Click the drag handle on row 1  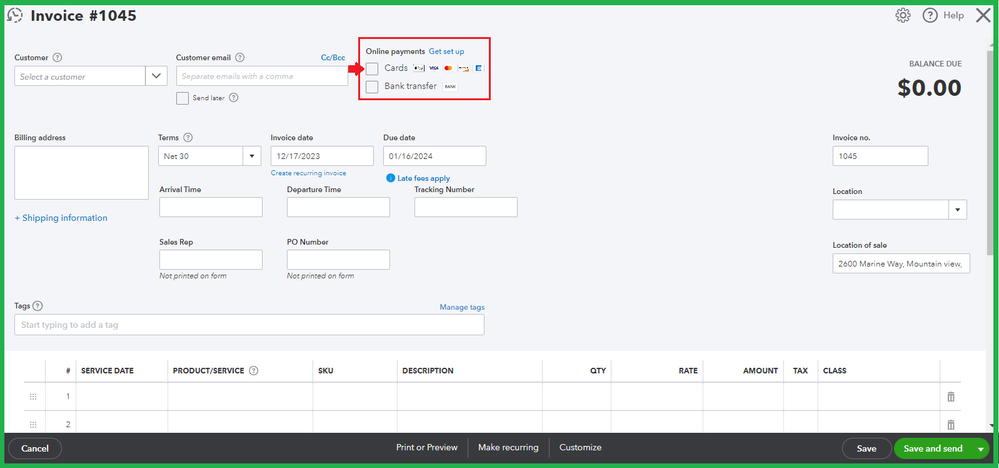click(x=33, y=397)
